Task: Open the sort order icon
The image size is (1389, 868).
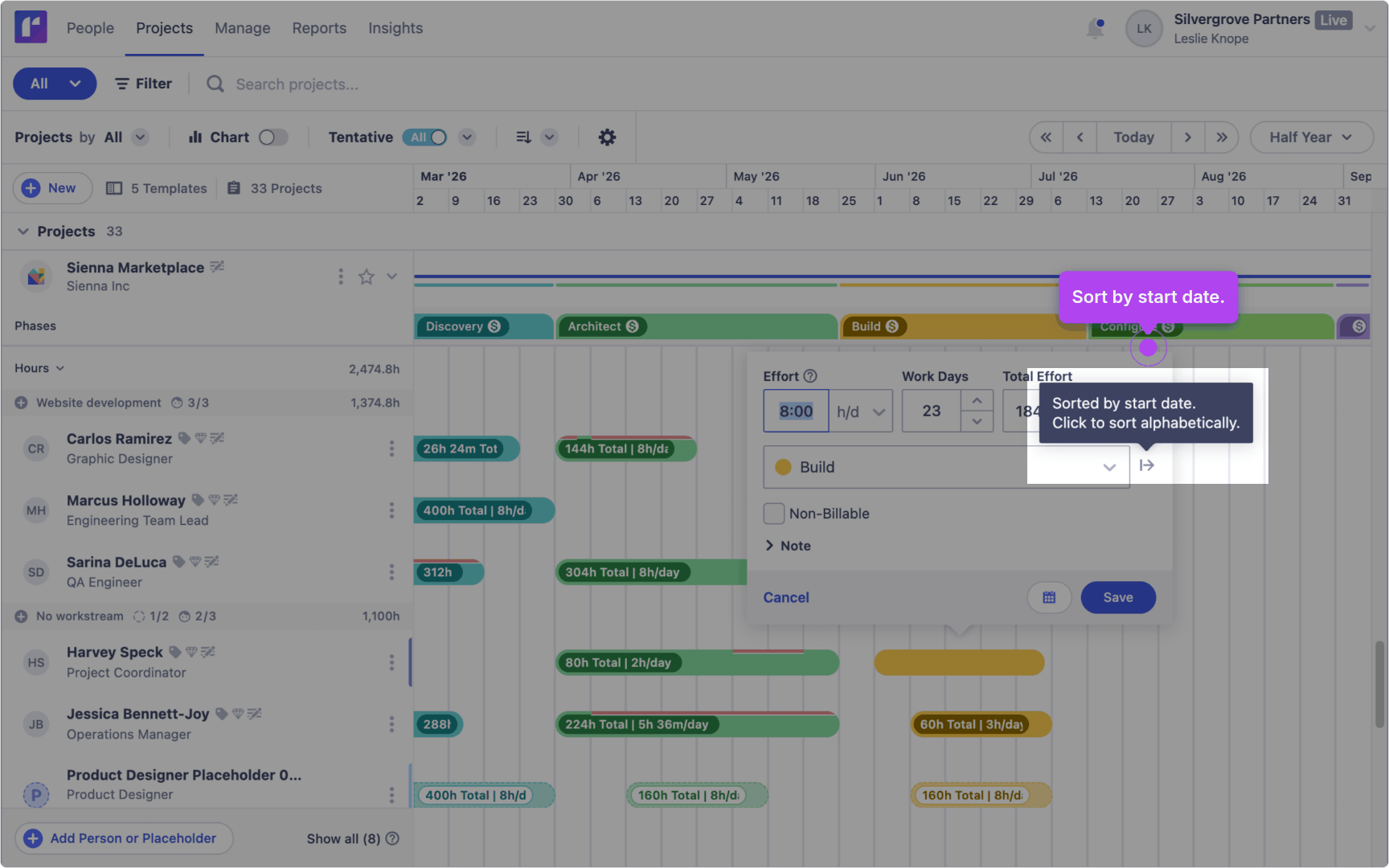Action: (x=523, y=137)
